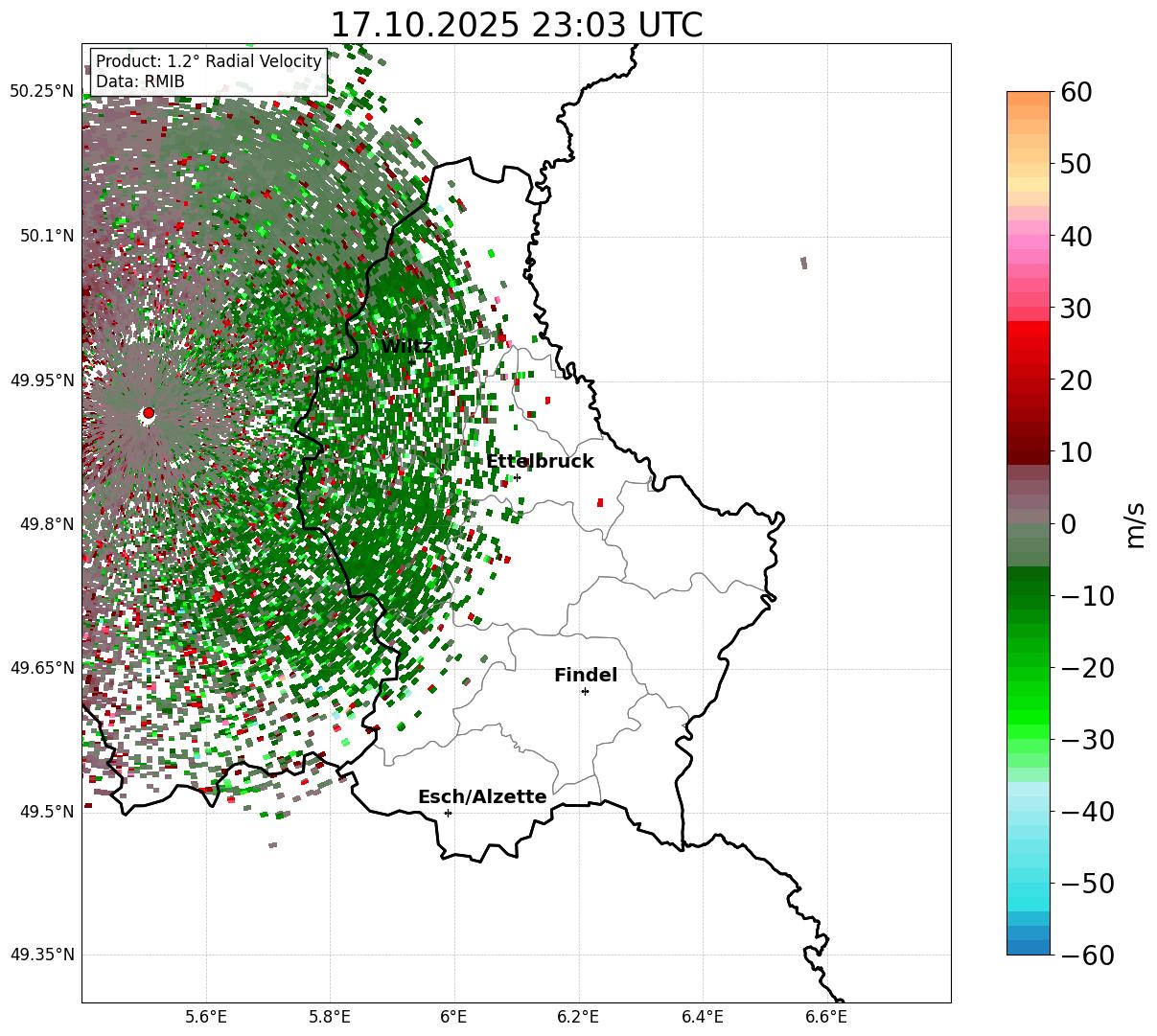Click the colorbar −20 value label

(1087, 667)
